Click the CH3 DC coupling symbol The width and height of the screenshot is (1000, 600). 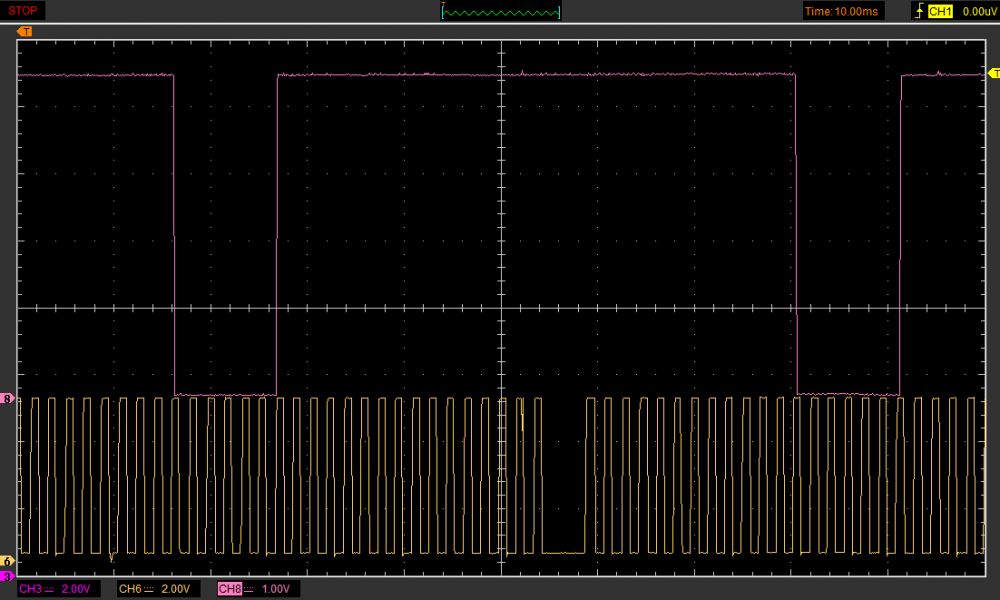click(49, 589)
